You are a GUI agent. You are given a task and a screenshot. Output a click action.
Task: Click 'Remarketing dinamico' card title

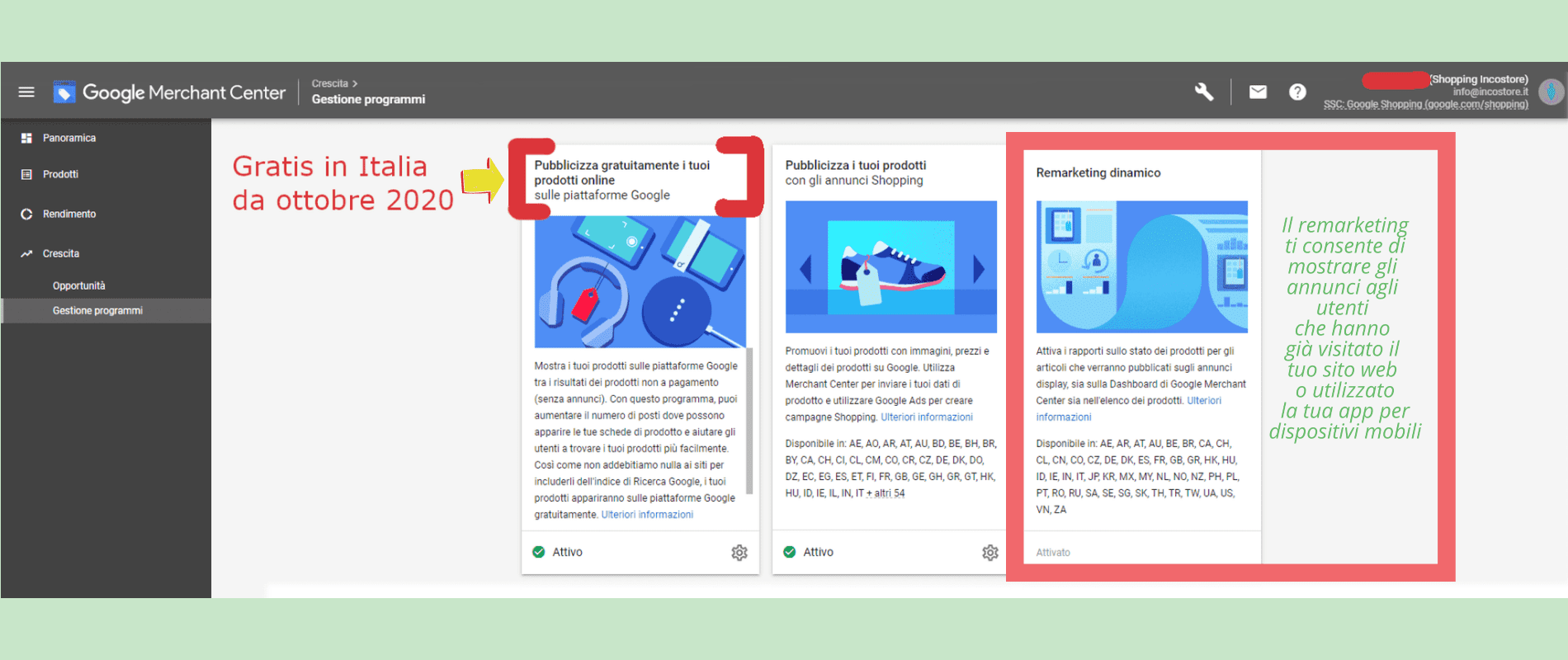pyautogui.click(x=1098, y=172)
